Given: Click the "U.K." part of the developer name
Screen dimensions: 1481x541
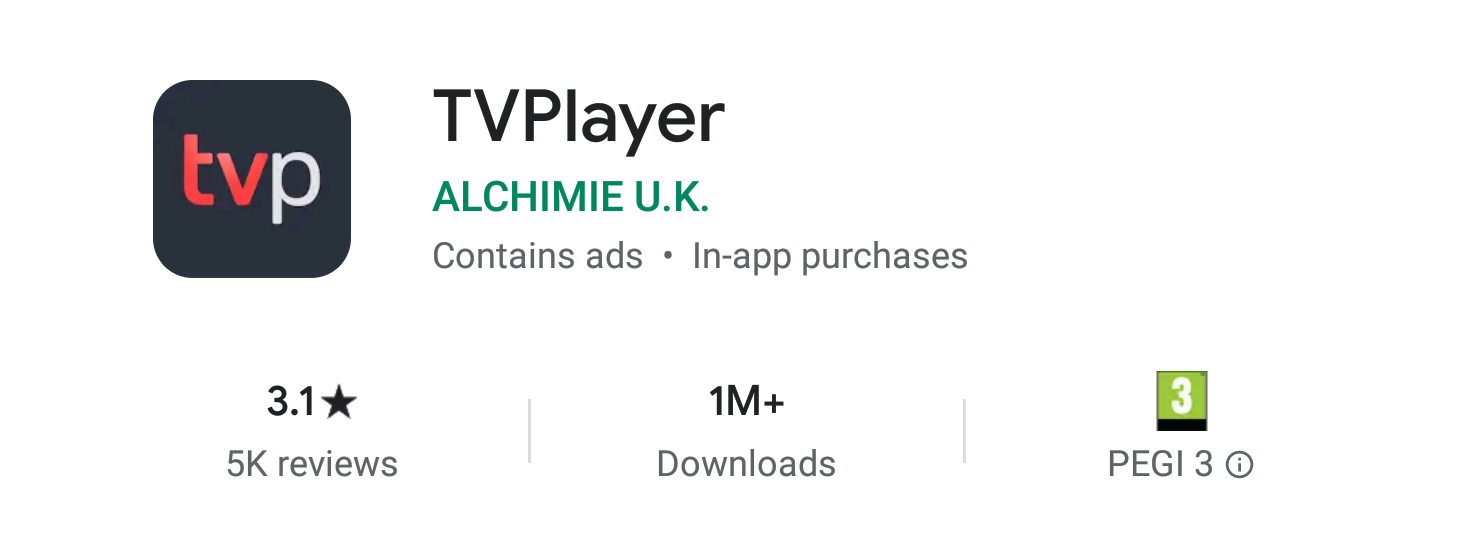Looking at the screenshot, I should [x=672, y=197].
